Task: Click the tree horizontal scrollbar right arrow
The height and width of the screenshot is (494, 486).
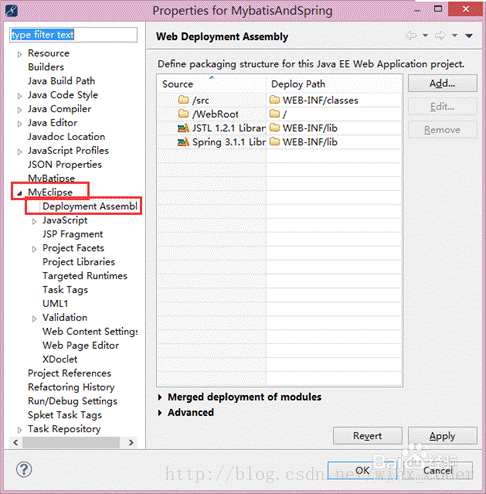Action: pos(131,442)
